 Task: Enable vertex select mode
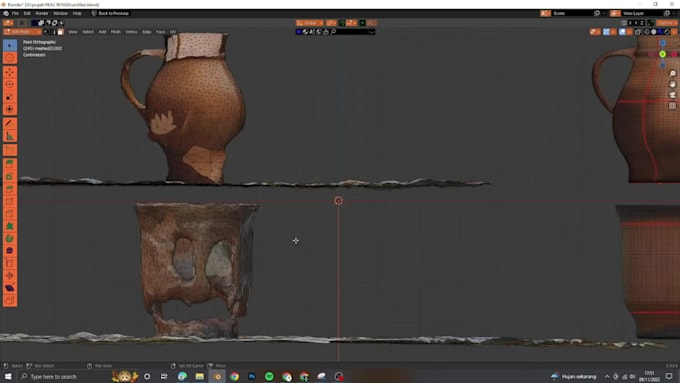[46, 32]
